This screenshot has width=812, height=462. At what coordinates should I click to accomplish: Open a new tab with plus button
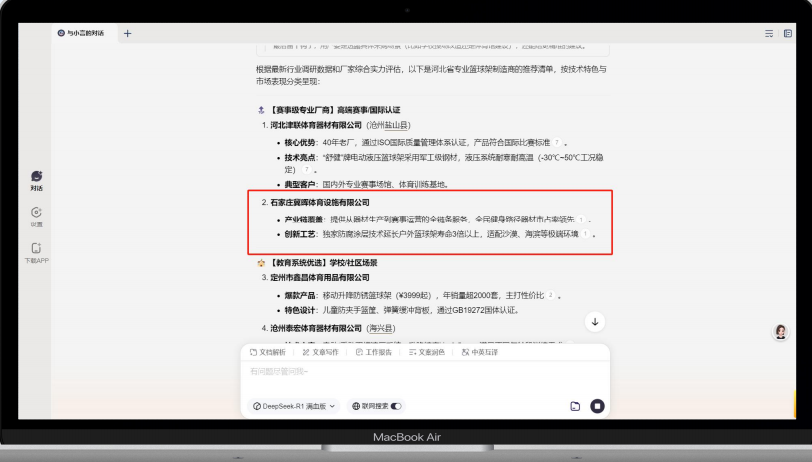coord(127,33)
